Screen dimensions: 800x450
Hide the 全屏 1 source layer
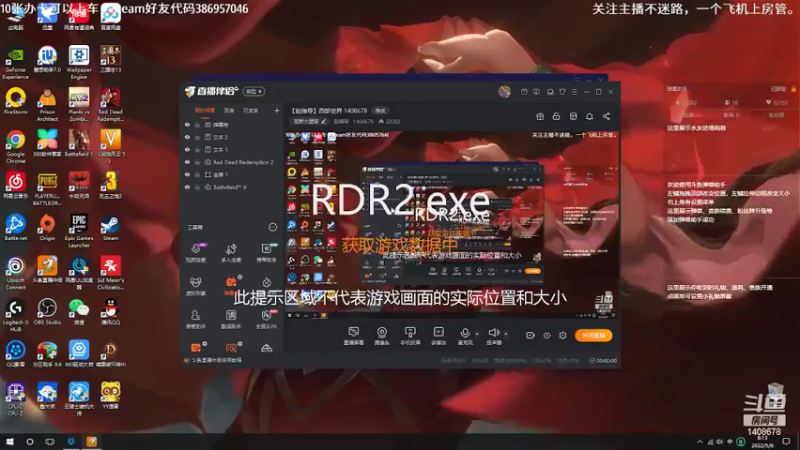[187, 174]
